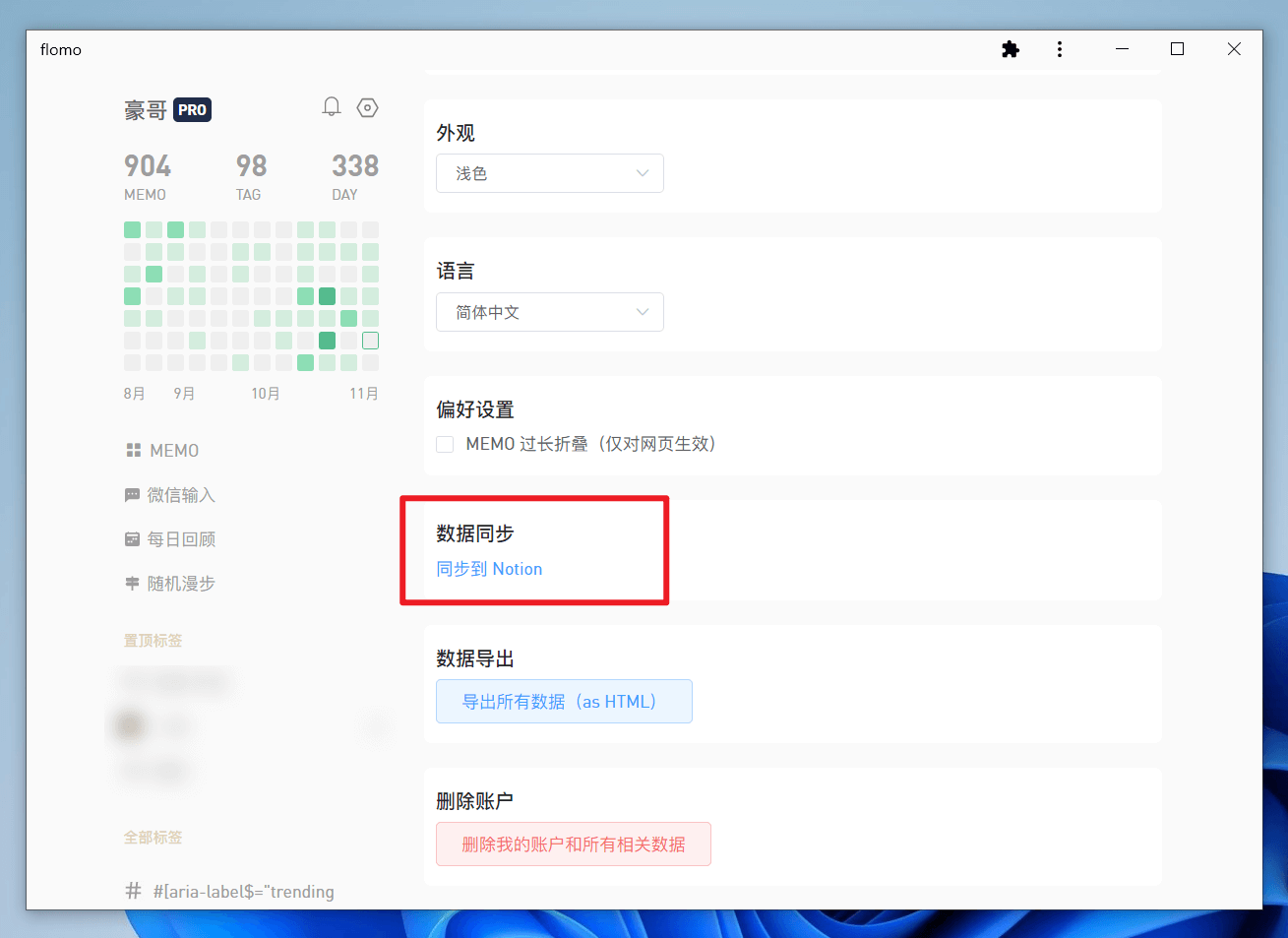Viewport: 1288px width, 938px height.
Task: Click the 11月 heatmap month label
Action: (364, 394)
